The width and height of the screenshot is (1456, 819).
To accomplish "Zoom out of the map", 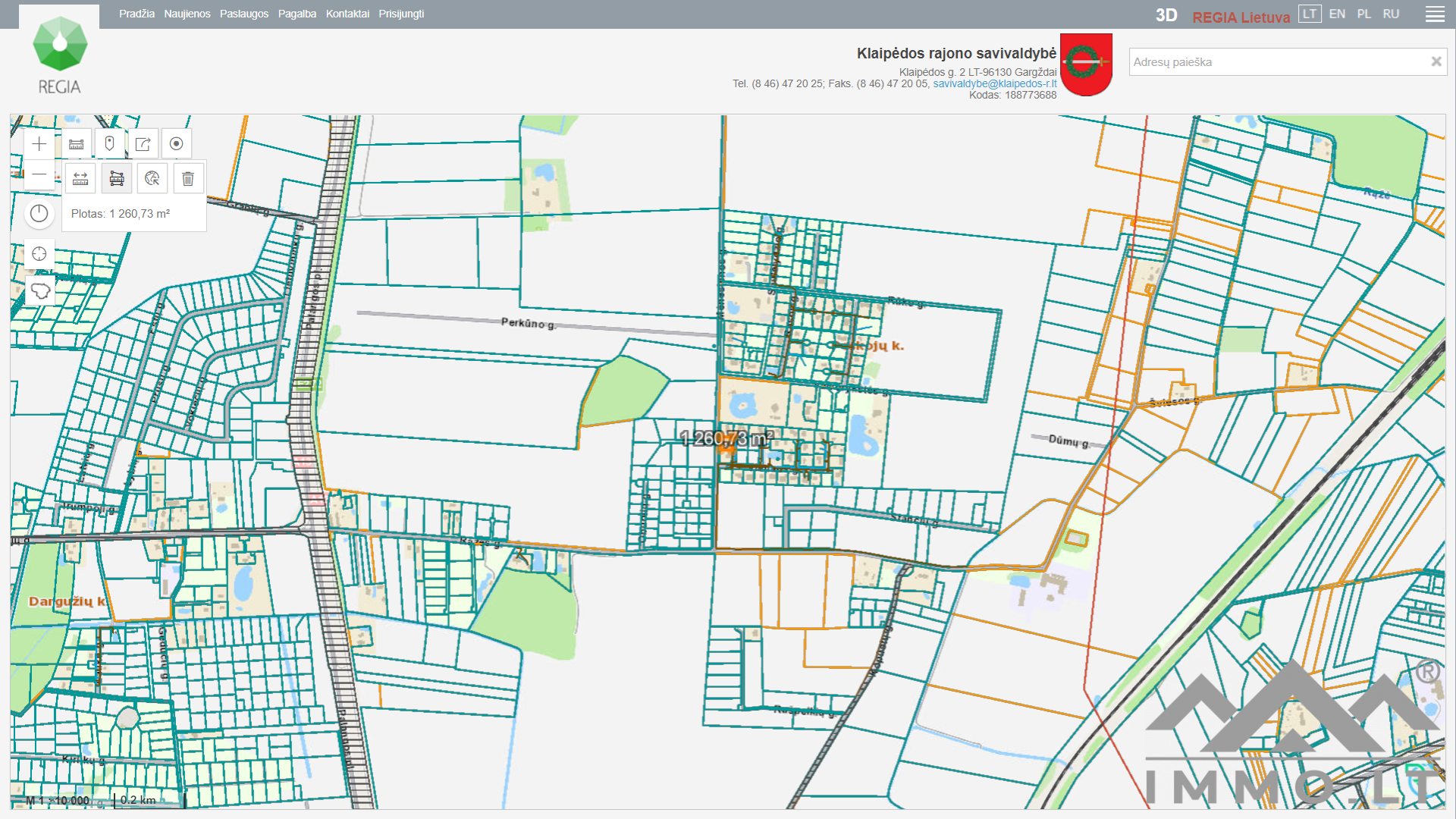I will (x=39, y=175).
